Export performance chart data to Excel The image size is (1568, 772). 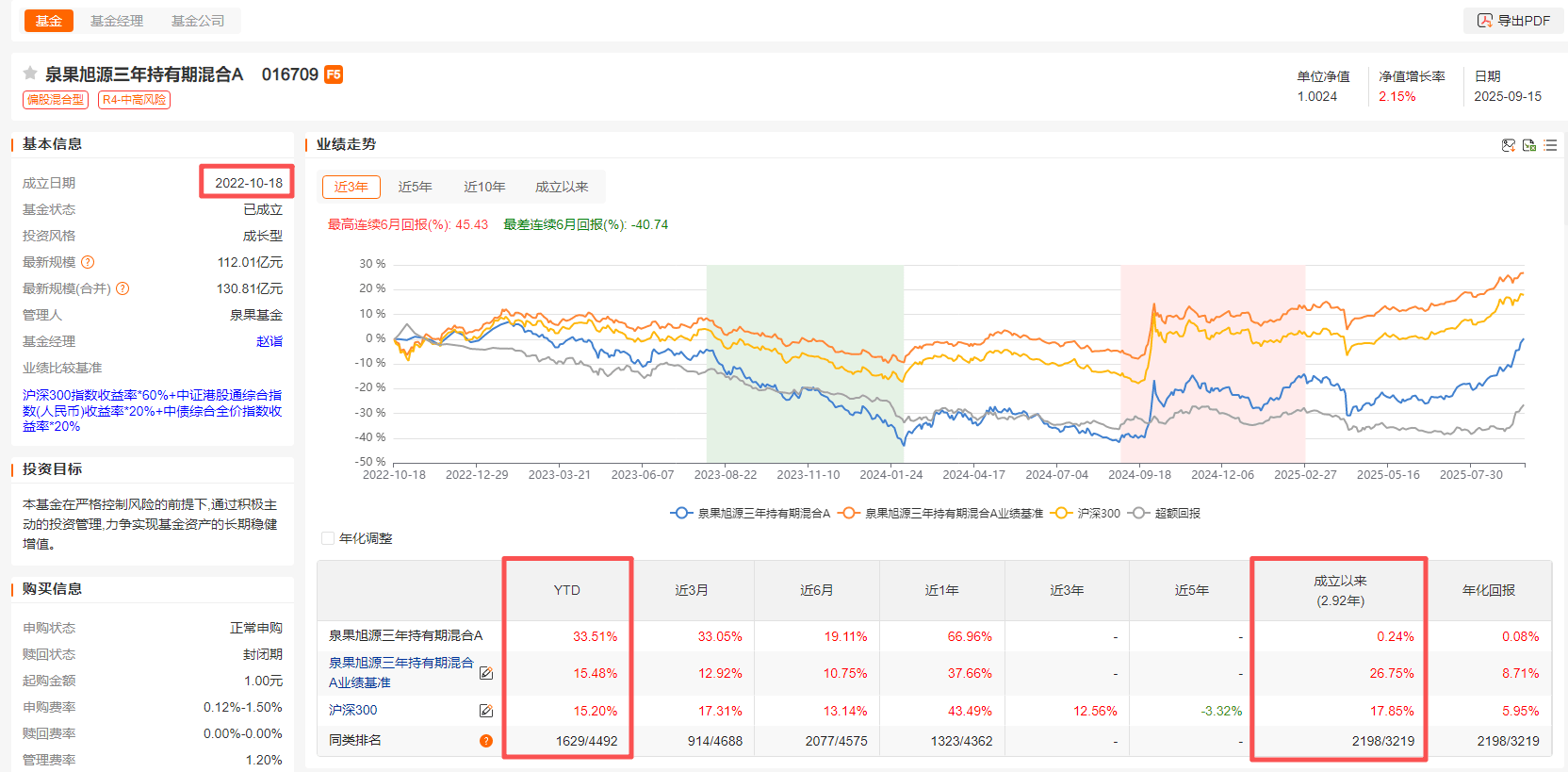pyautogui.click(x=1528, y=145)
